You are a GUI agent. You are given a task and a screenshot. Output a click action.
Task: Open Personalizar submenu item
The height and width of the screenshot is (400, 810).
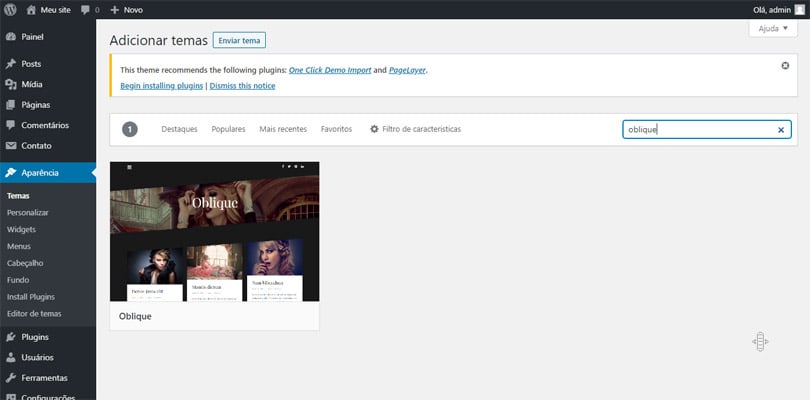(28, 212)
